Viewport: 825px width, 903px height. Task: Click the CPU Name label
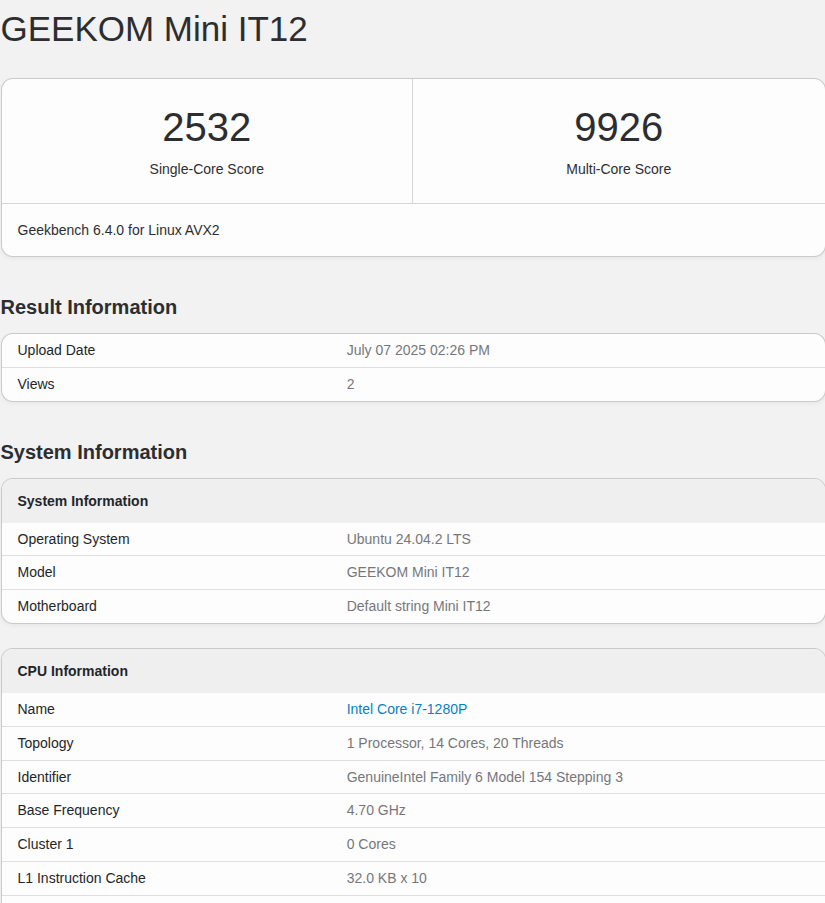tap(36, 709)
